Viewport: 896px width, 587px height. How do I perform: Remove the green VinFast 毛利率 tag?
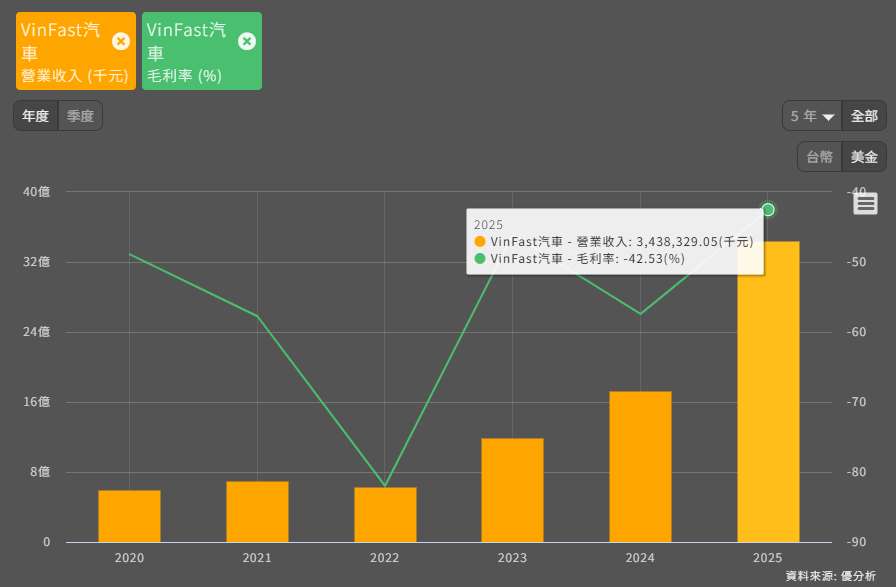click(x=247, y=41)
